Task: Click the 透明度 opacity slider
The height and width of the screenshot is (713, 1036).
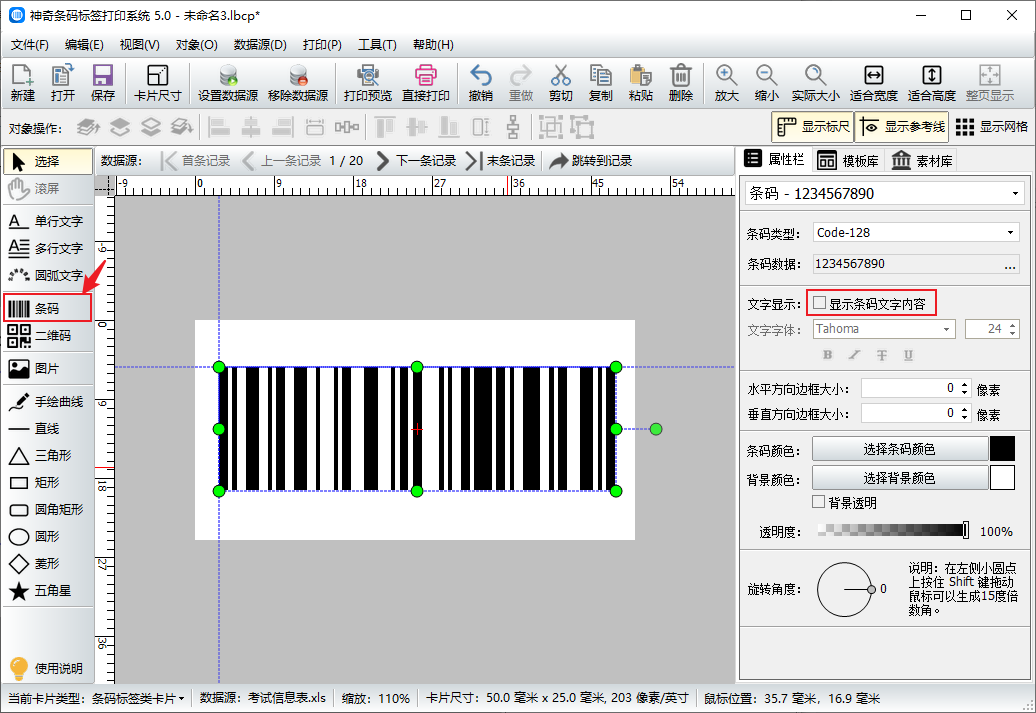Action: 893,530
